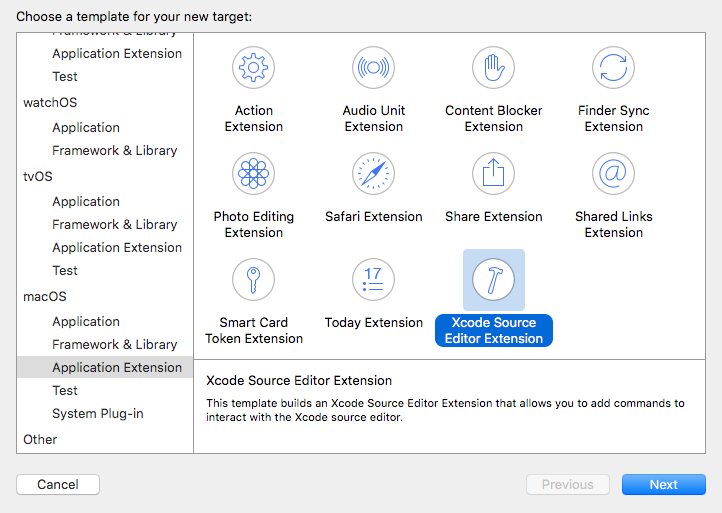The image size is (722, 513).
Task: Click the Safari Extension label
Action: [x=373, y=216]
